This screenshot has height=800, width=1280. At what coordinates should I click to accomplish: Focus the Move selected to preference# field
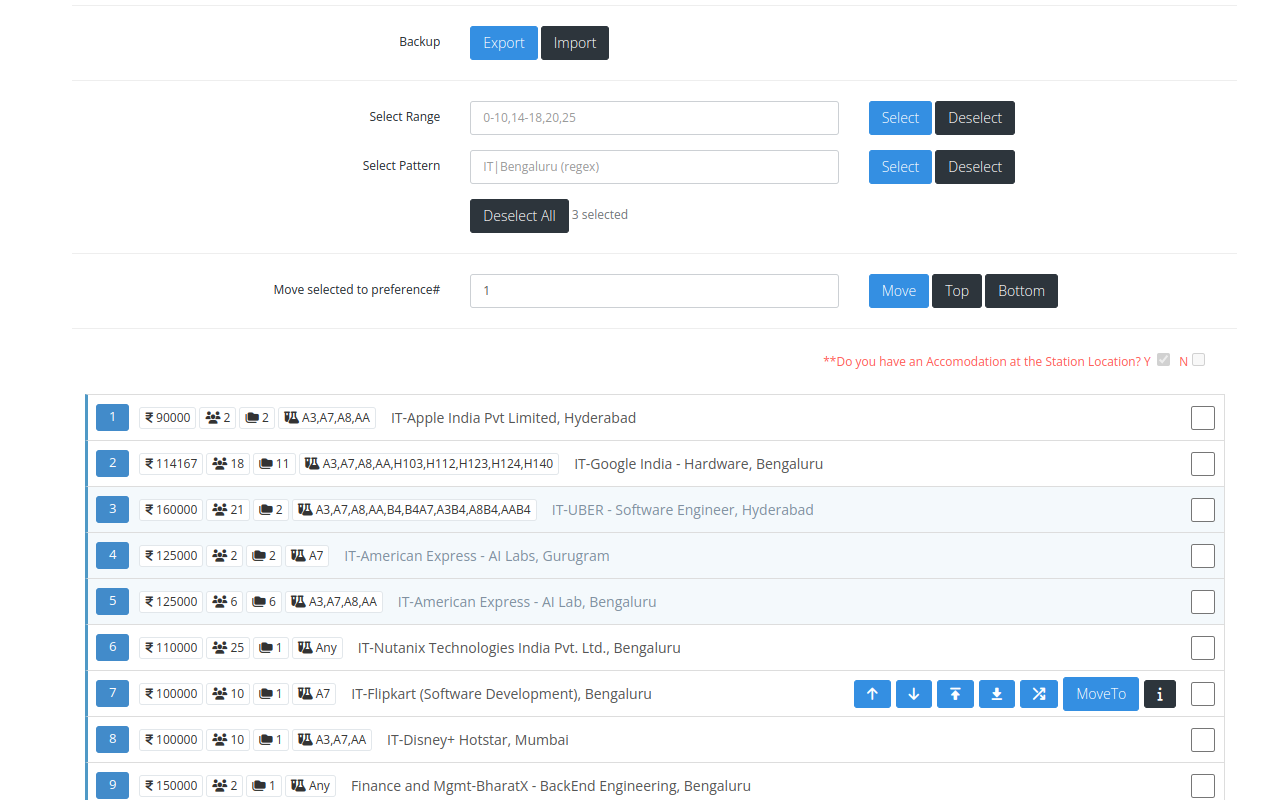pos(654,291)
